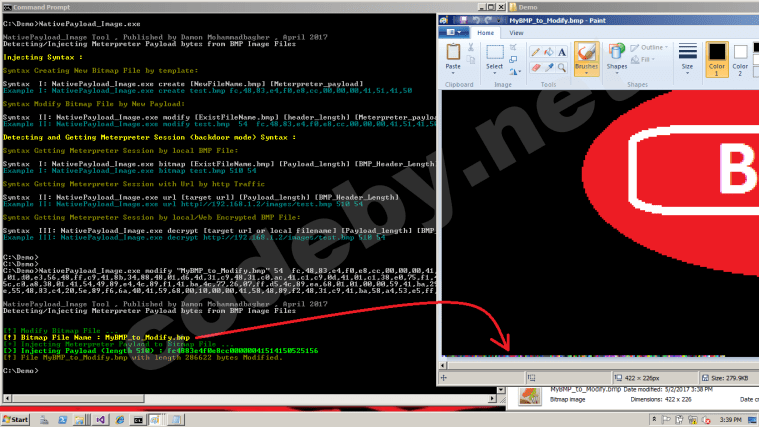Show hidden system tray icons

654,420
